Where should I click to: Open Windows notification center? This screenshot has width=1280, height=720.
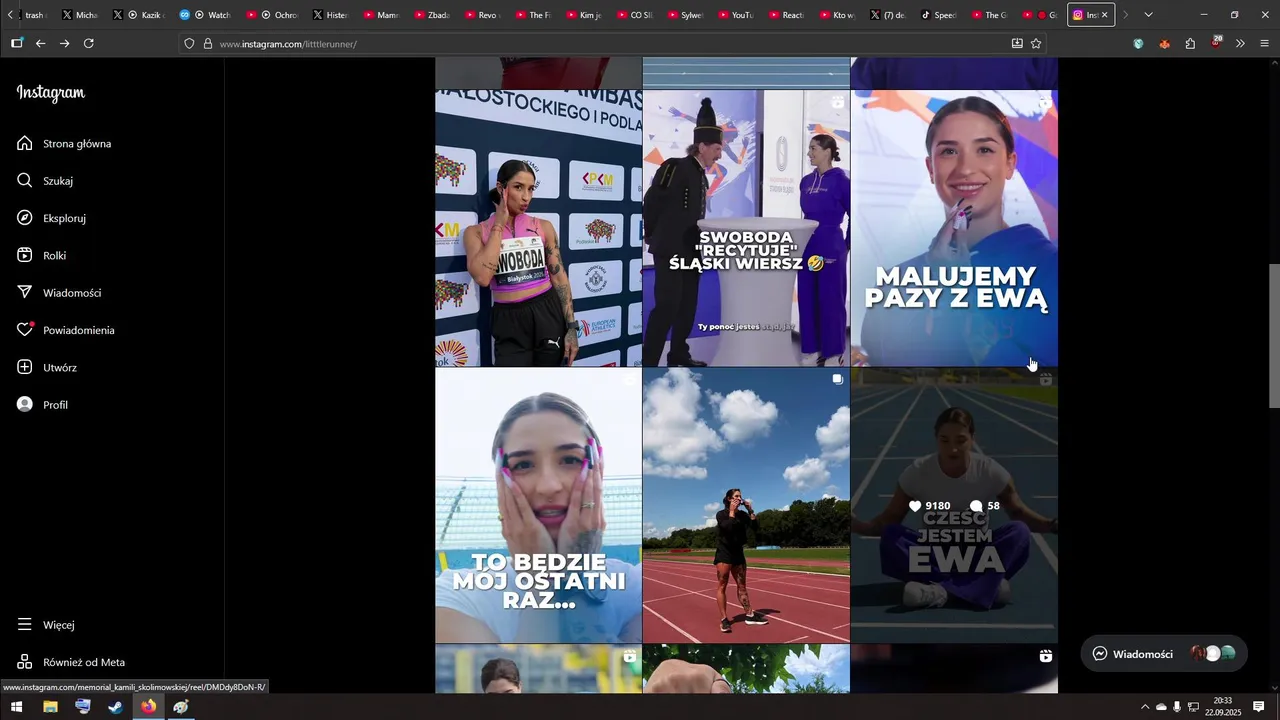1259,707
